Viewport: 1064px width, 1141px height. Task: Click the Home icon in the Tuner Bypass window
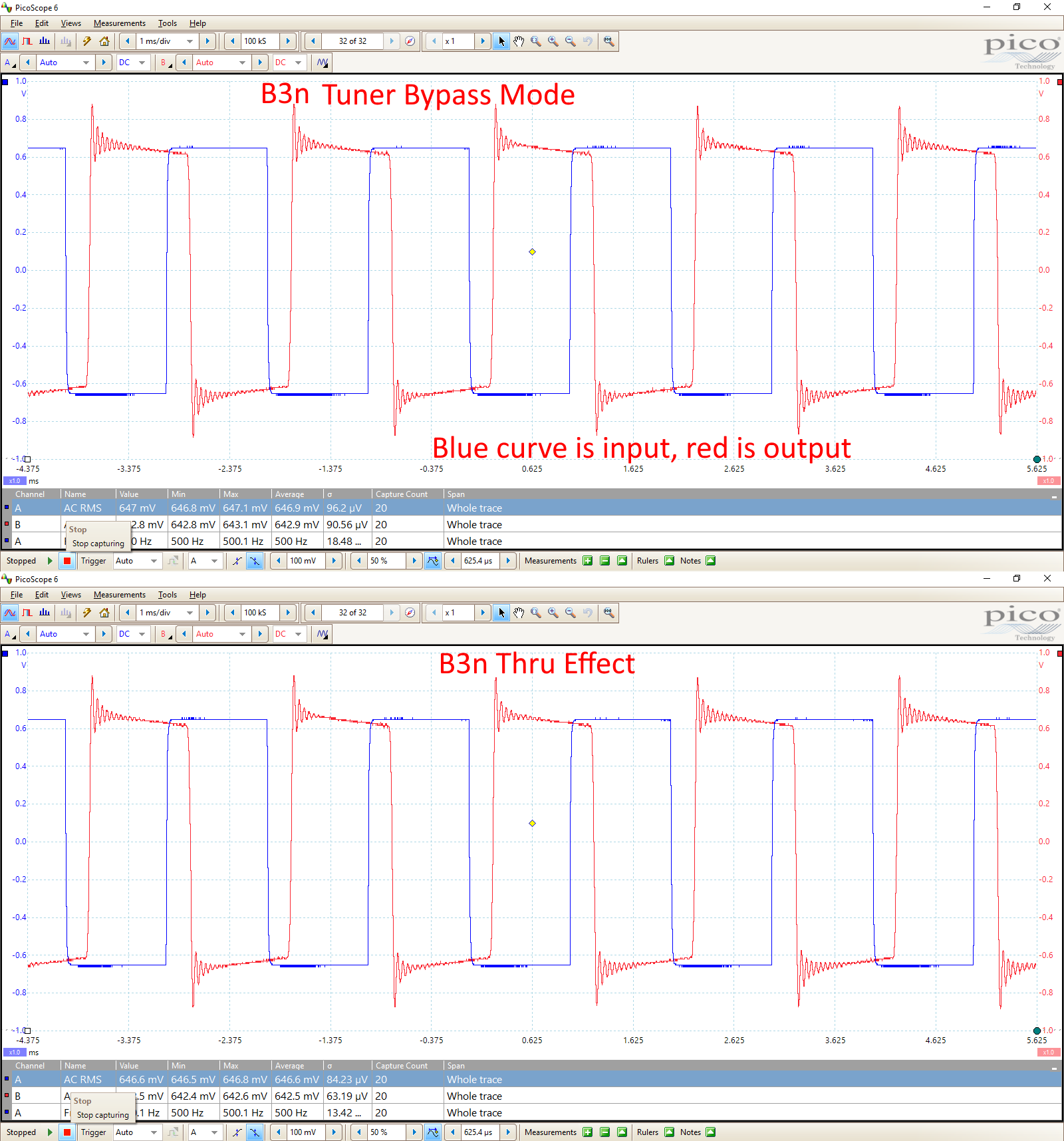coord(104,41)
